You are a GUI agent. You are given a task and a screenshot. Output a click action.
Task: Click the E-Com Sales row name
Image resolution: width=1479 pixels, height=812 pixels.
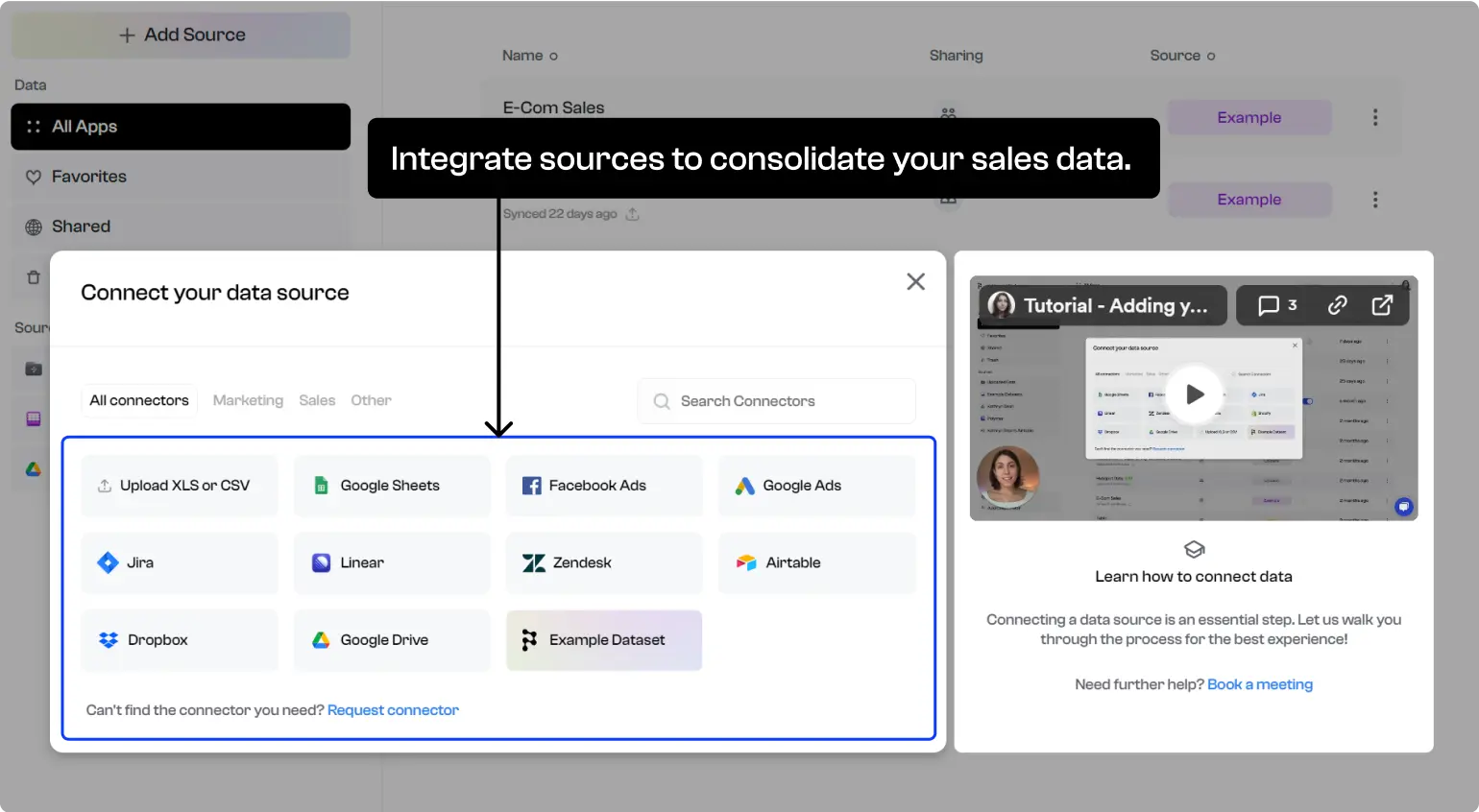(554, 107)
